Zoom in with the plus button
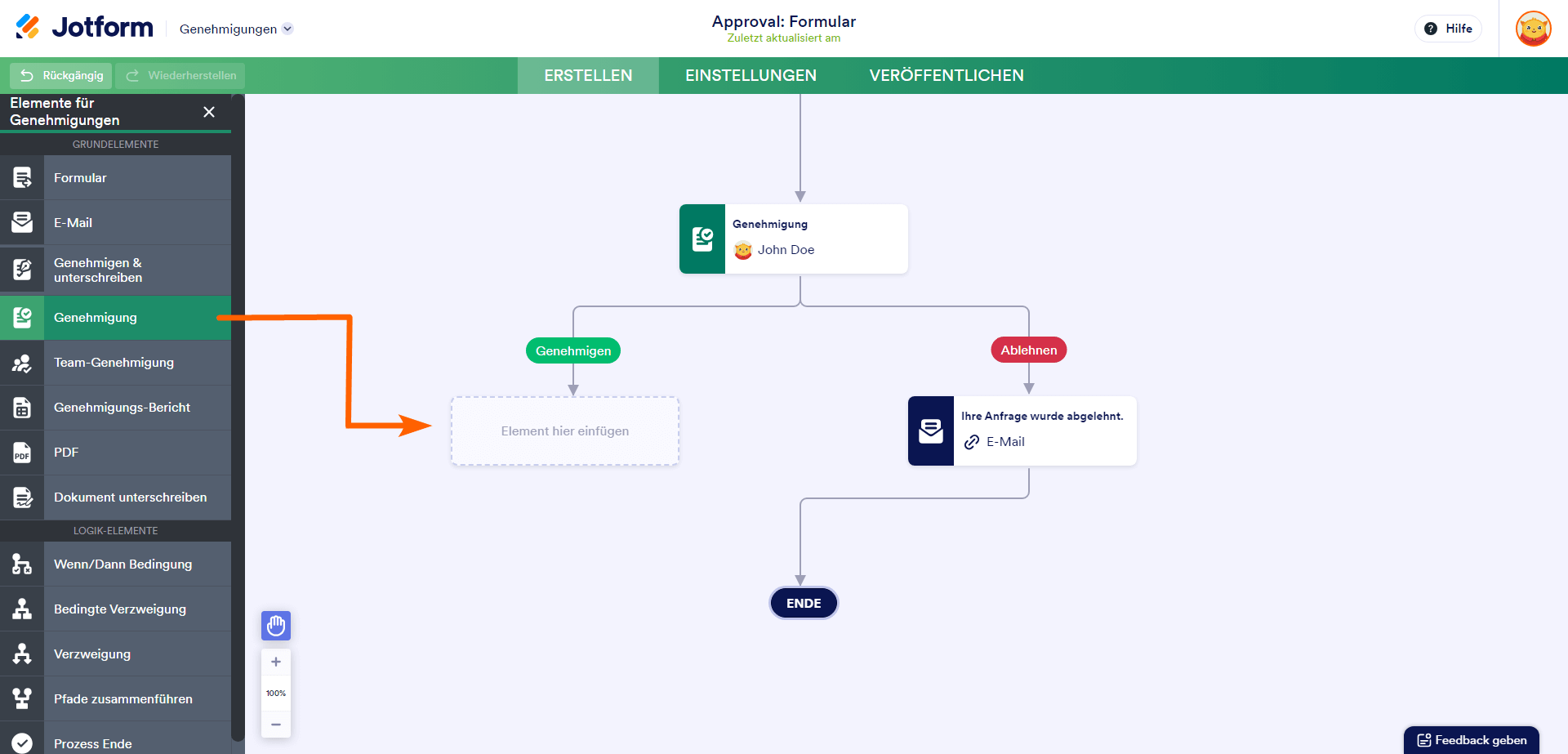The height and width of the screenshot is (754, 1568). point(276,662)
